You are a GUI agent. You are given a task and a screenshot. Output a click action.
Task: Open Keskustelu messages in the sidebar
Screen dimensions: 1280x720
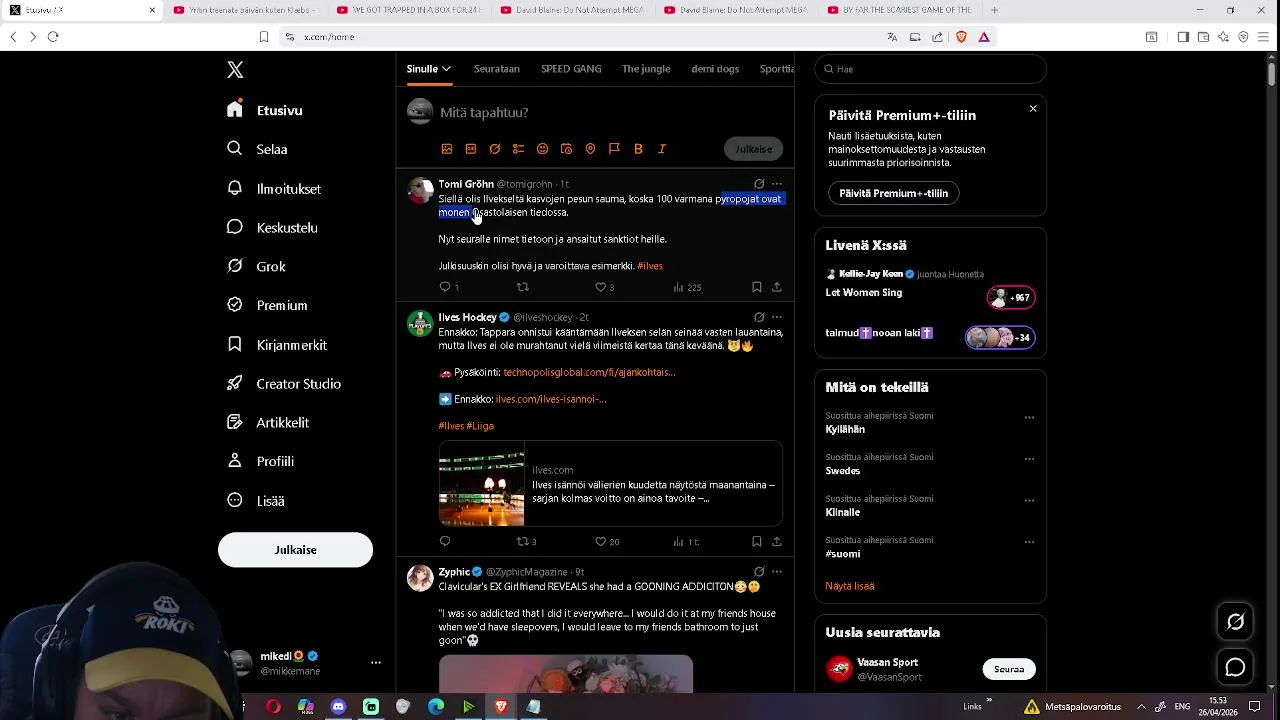coord(272,227)
